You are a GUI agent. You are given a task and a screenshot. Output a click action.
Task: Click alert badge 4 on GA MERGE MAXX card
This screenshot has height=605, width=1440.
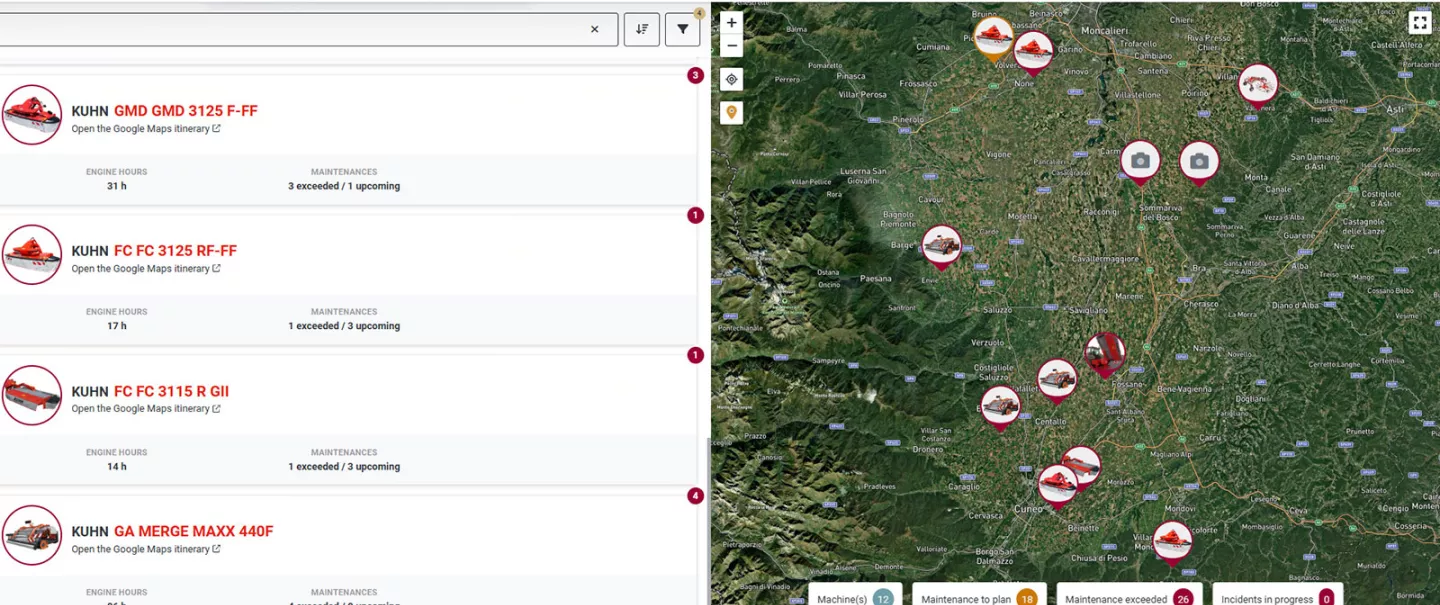696,496
